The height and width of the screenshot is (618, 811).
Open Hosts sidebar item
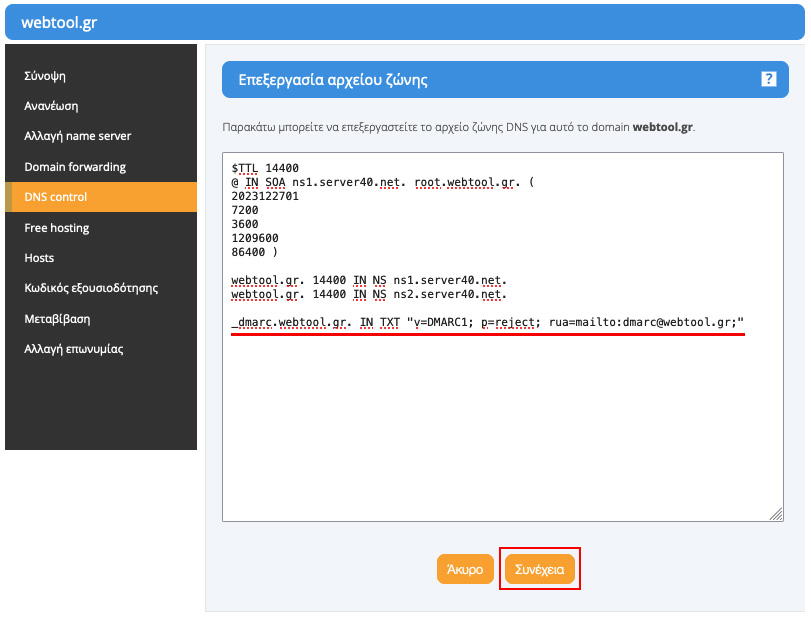39,258
